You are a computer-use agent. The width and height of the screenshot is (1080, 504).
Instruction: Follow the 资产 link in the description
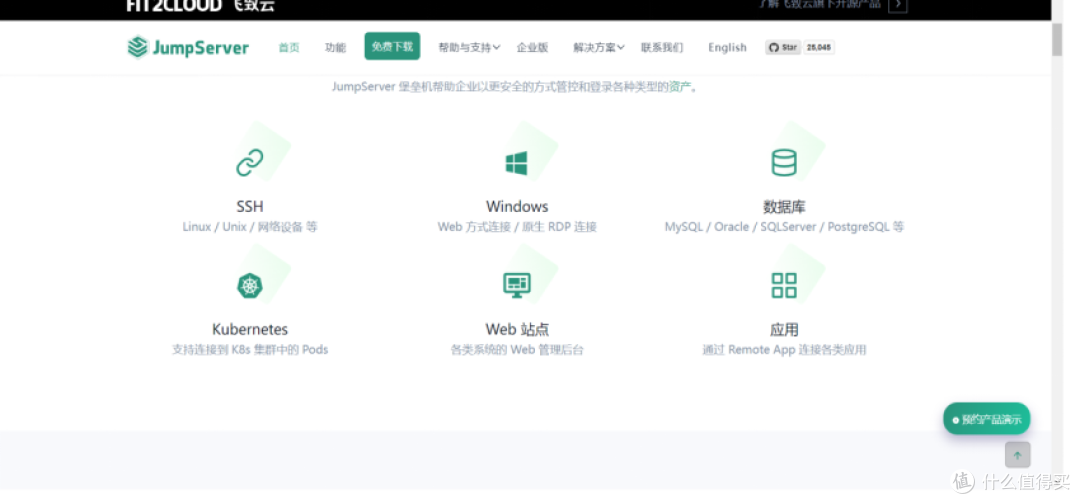(680, 87)
